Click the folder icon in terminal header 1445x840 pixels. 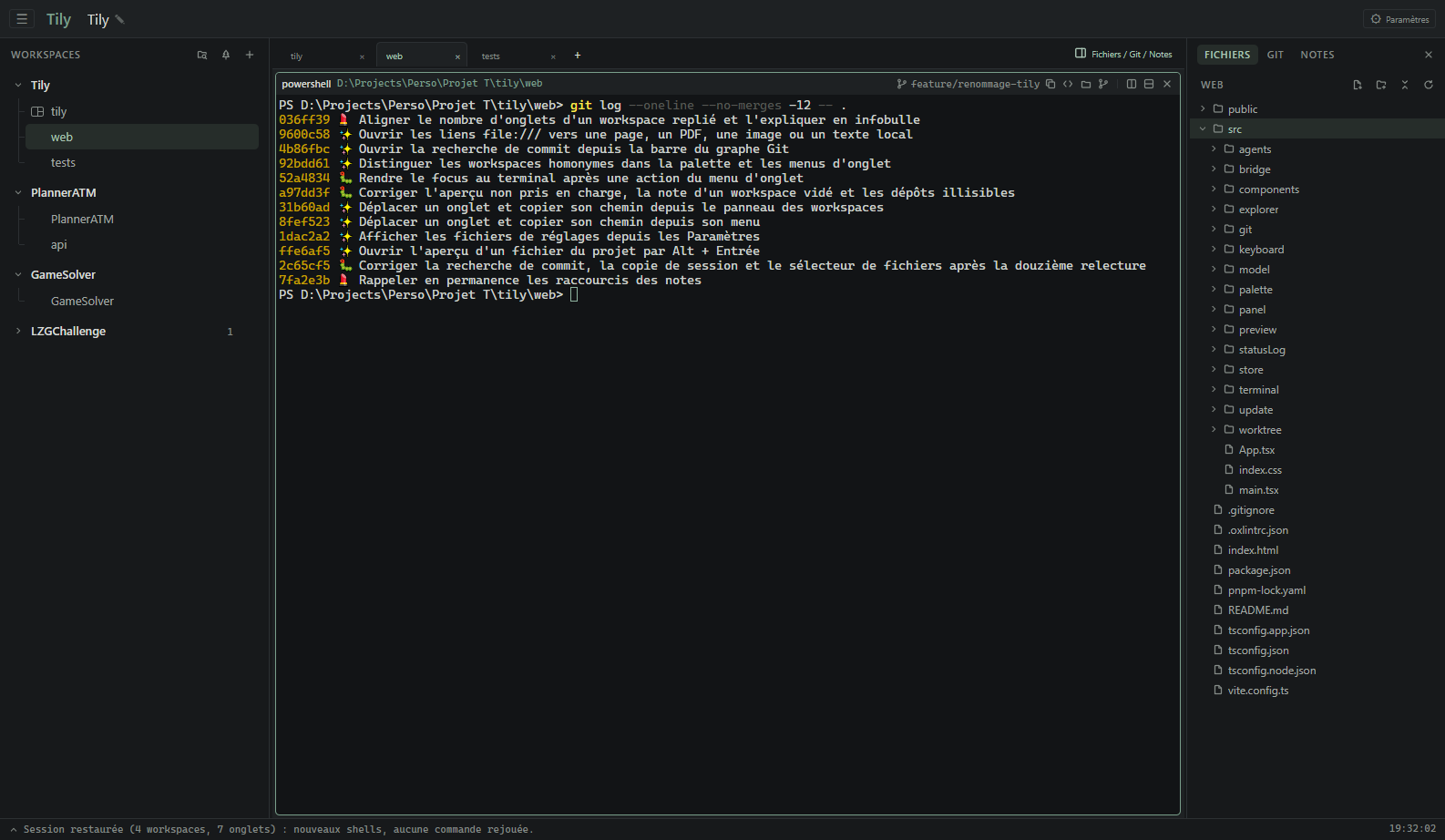pyautogui.click(x=1086, y=84)
